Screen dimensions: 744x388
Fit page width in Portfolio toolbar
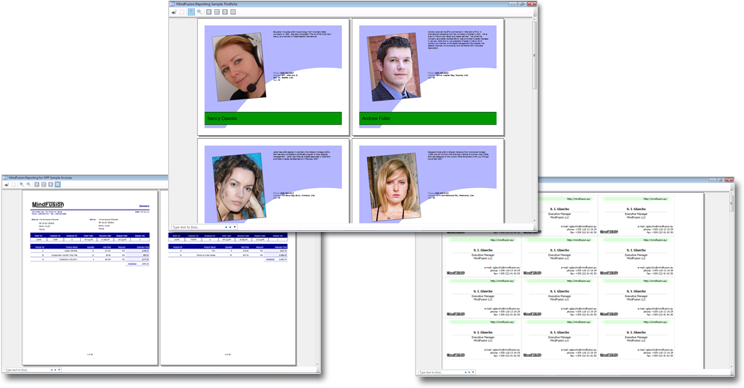pyautogui.click(x=217, y=12)
